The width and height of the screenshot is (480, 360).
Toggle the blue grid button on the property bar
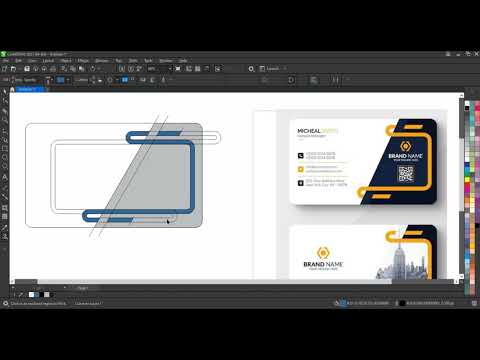tap(125, 80)
